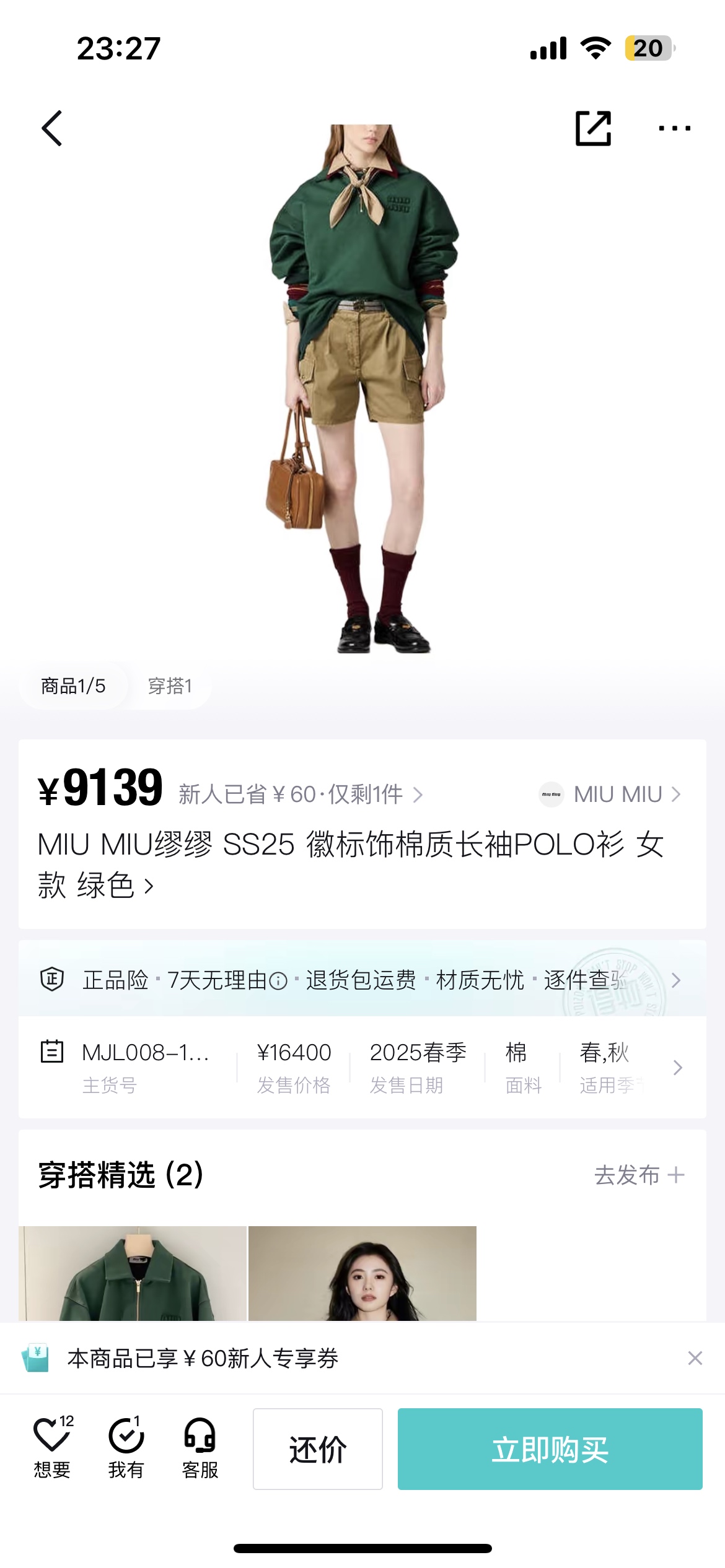Tap the 立即购买 buy now button
Image resolution: width=725 pixels, height=1568 pixels.
[550, 1449]
